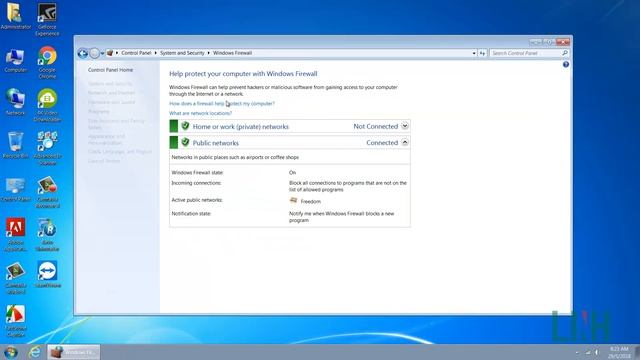The width and height of the screenshot is (640, 360).
Task: Click the 'Not Connected' status text
Action: pyautogui.click(x=376, y=127)
